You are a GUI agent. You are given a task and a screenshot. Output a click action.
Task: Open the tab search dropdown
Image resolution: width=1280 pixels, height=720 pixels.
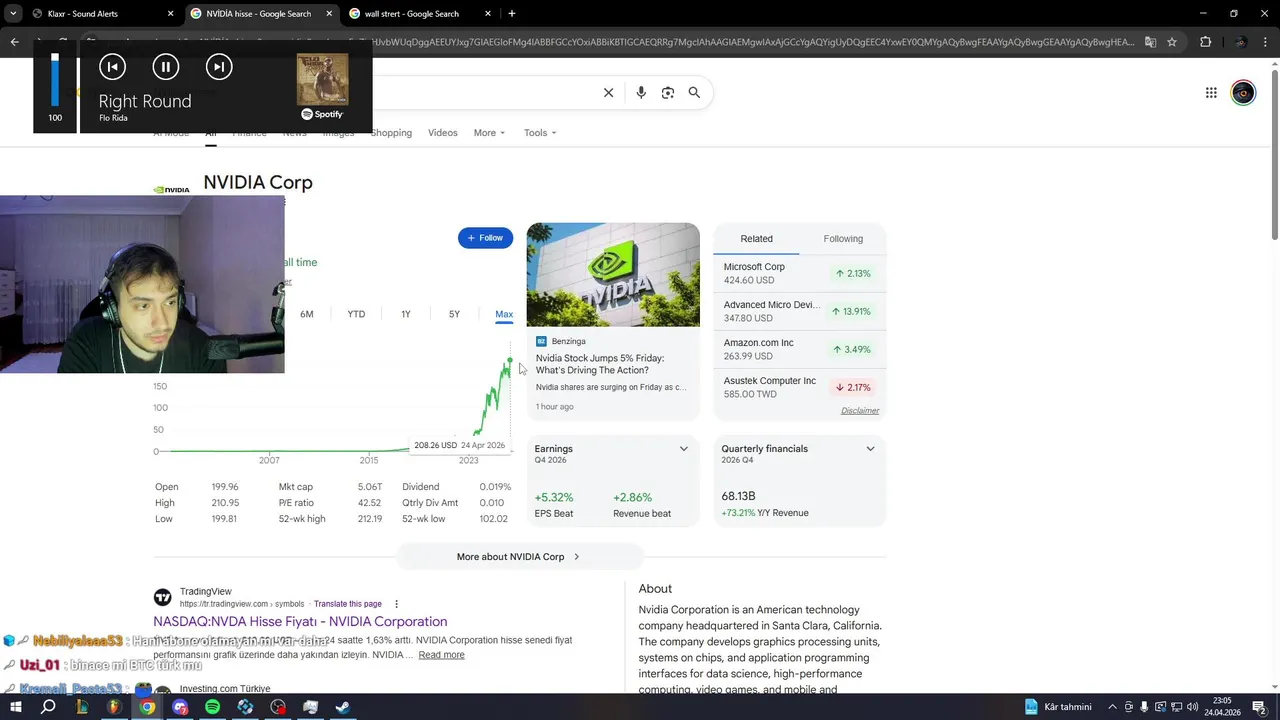(x=14, y=14)
